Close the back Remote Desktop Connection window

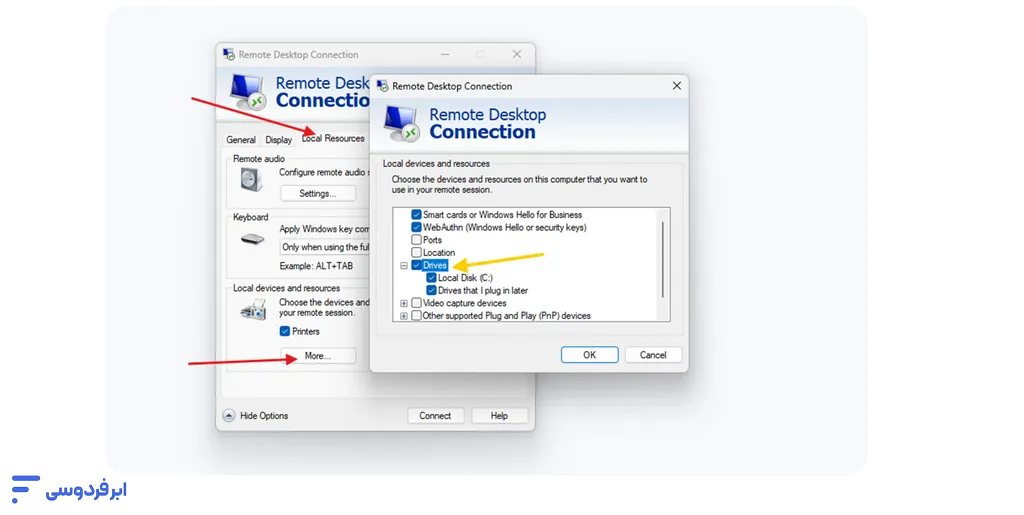click(517, 54)
